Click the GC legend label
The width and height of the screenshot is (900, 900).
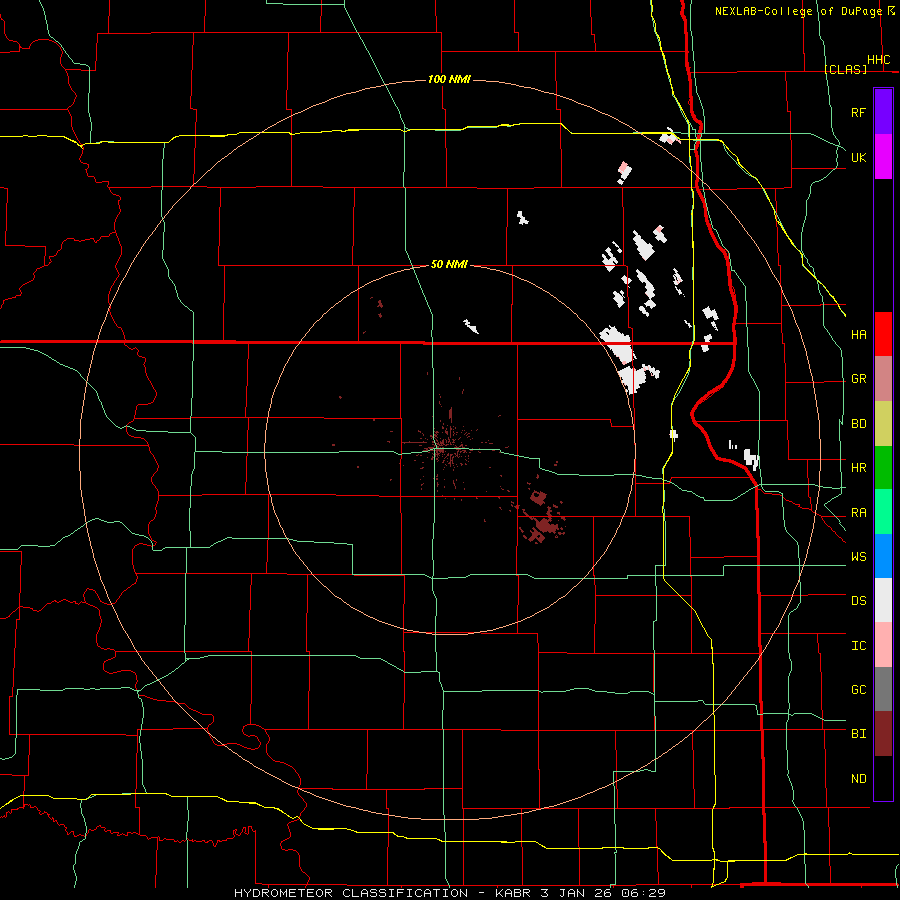[858, 690]
